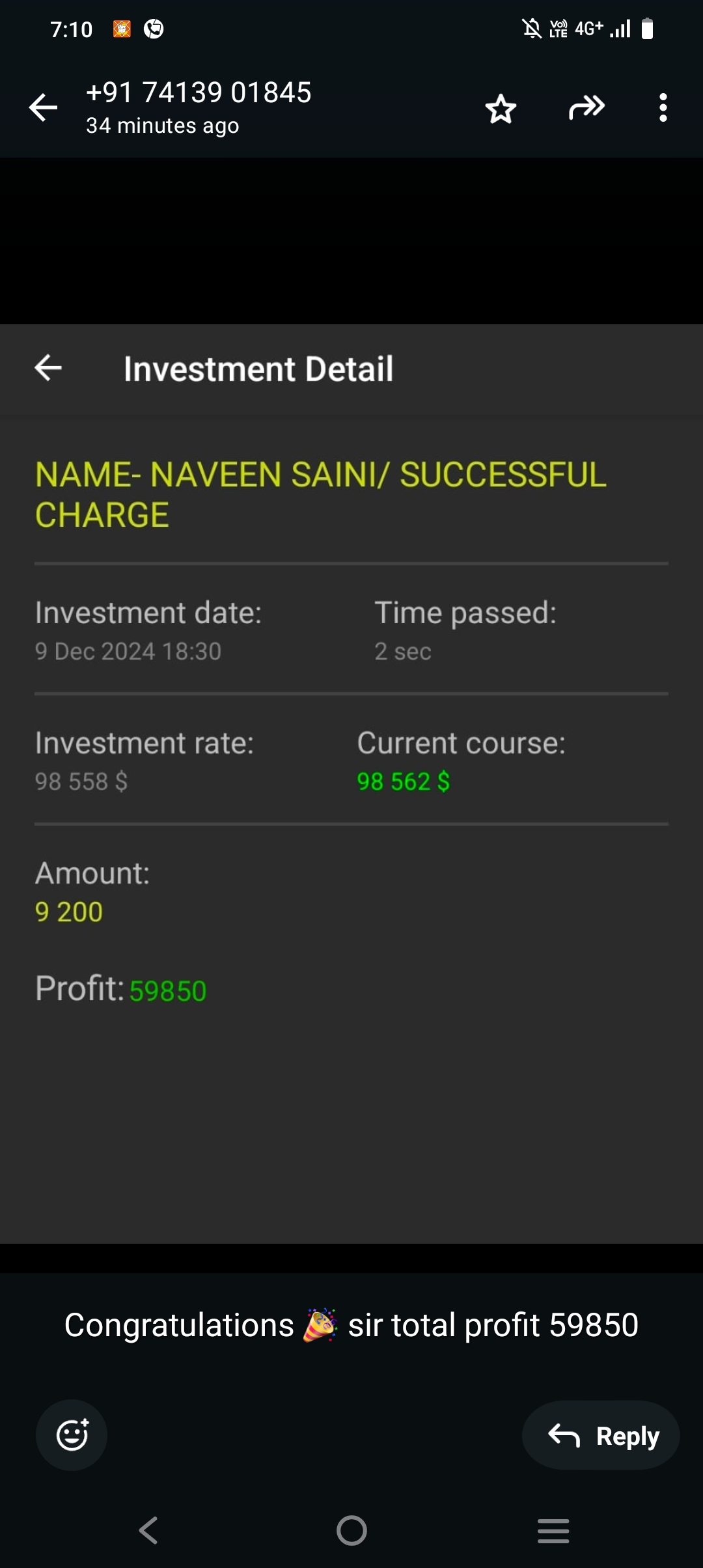Tap the profit value 59850
The image size is (703, 1568).
tap(168, 991)
